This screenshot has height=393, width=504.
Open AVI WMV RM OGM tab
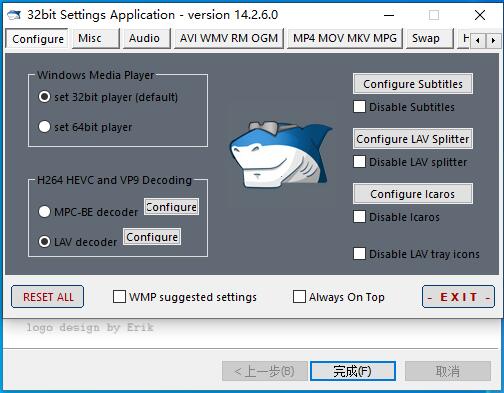229,39
